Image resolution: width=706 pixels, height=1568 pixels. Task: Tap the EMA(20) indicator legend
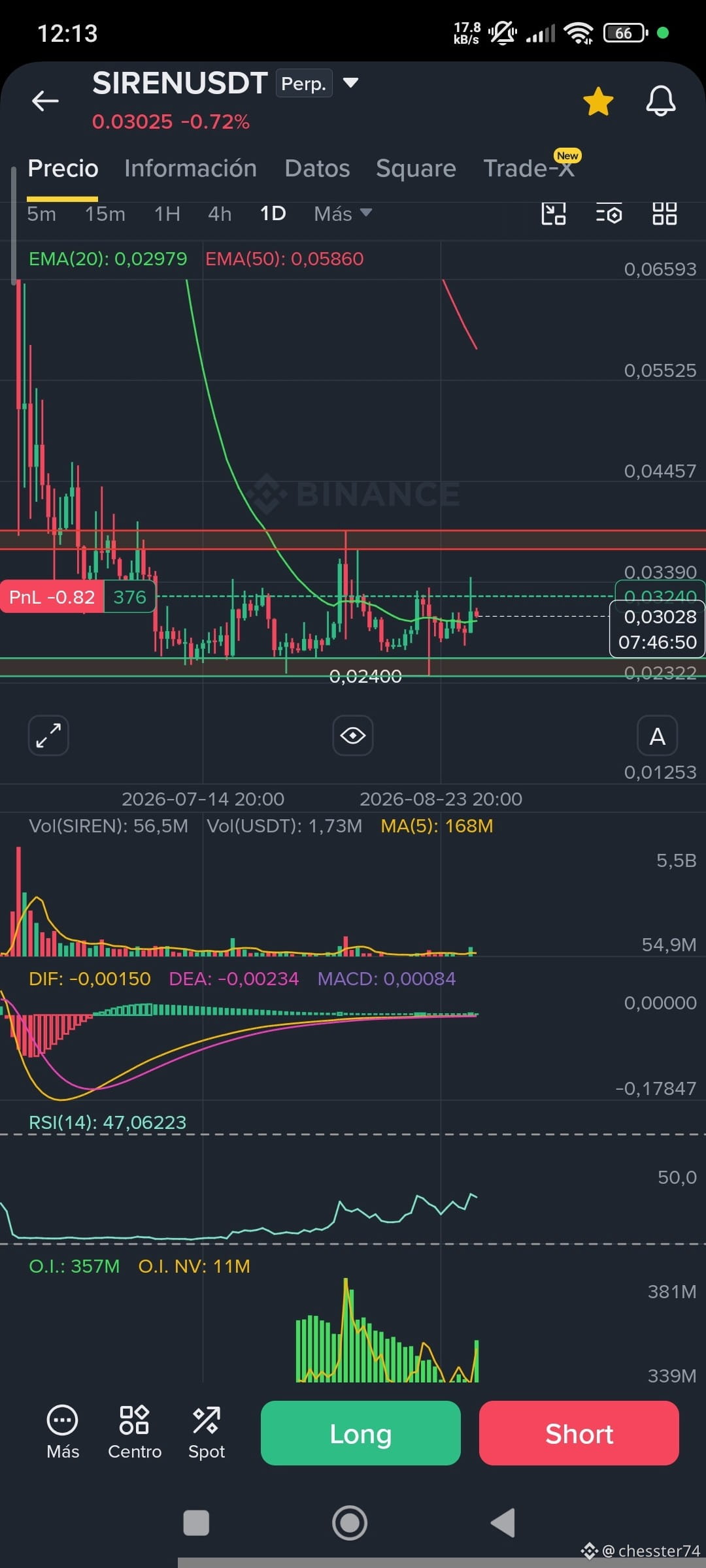tap(108, 259)
